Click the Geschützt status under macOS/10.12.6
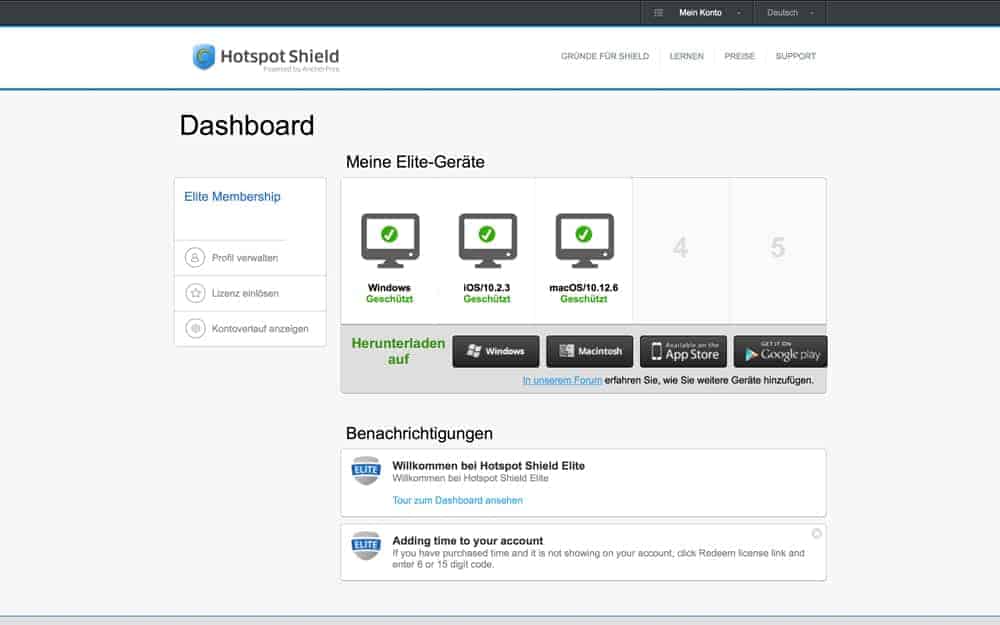Image resolution: width=1000 pixels, height=625 pixels. (x=584, y=299)
